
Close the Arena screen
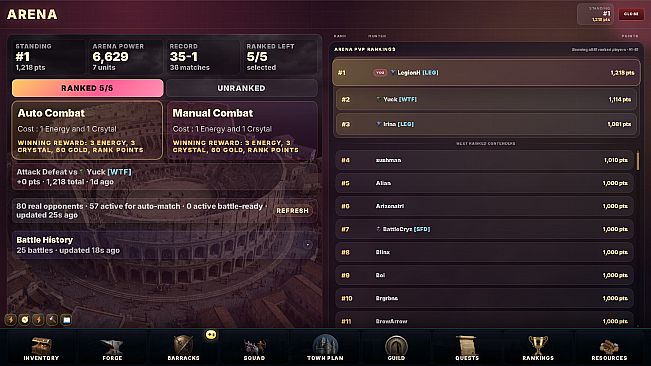631,14
